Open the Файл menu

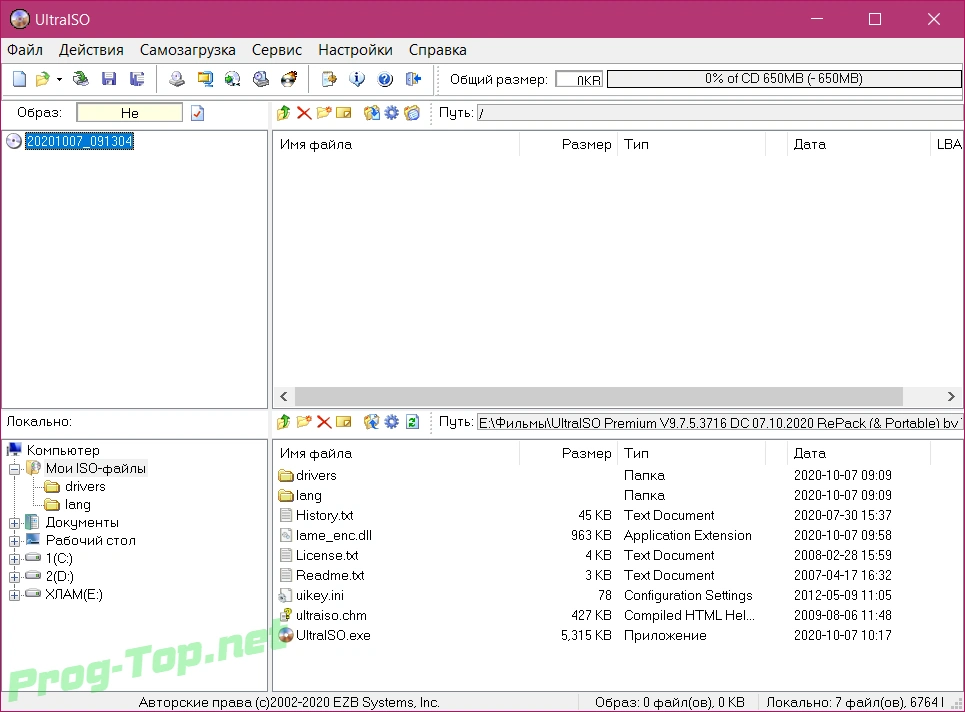(25, 50)
